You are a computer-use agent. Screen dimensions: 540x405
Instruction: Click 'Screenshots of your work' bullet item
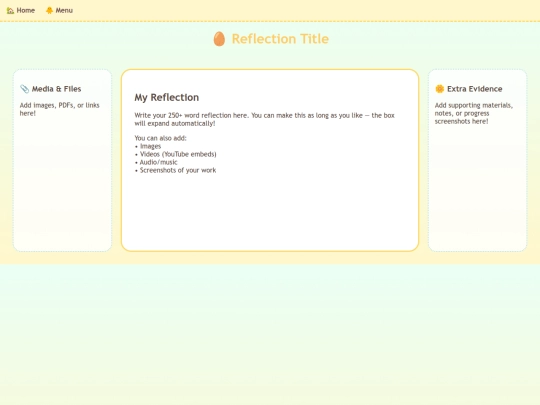click(x=175, y=170)
